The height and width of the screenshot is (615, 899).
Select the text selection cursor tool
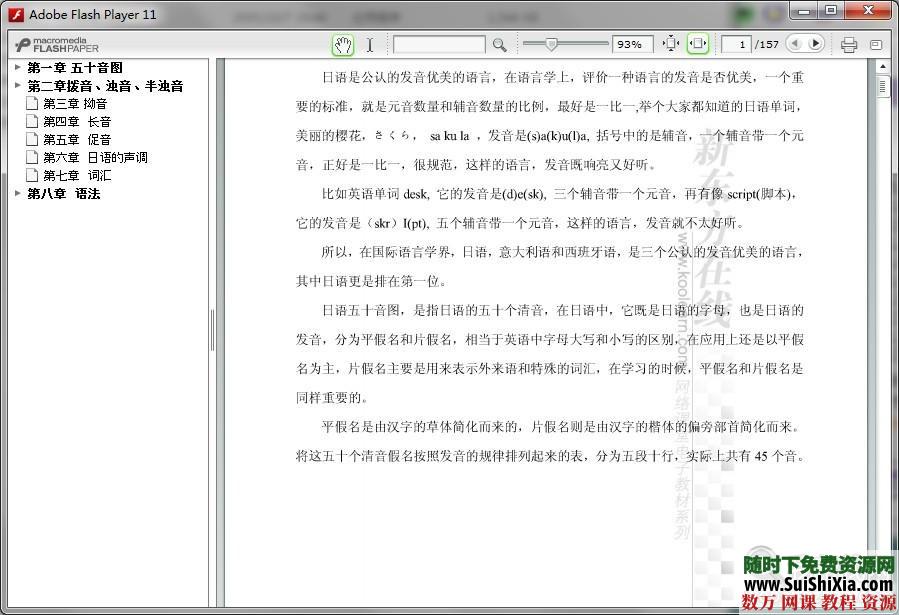369,45
